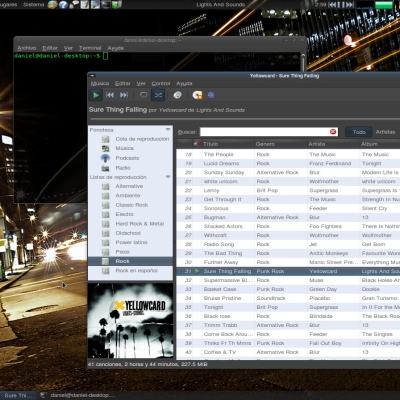Click the playing indicator column header icon
400x400 pixels.
click(196, 144)
